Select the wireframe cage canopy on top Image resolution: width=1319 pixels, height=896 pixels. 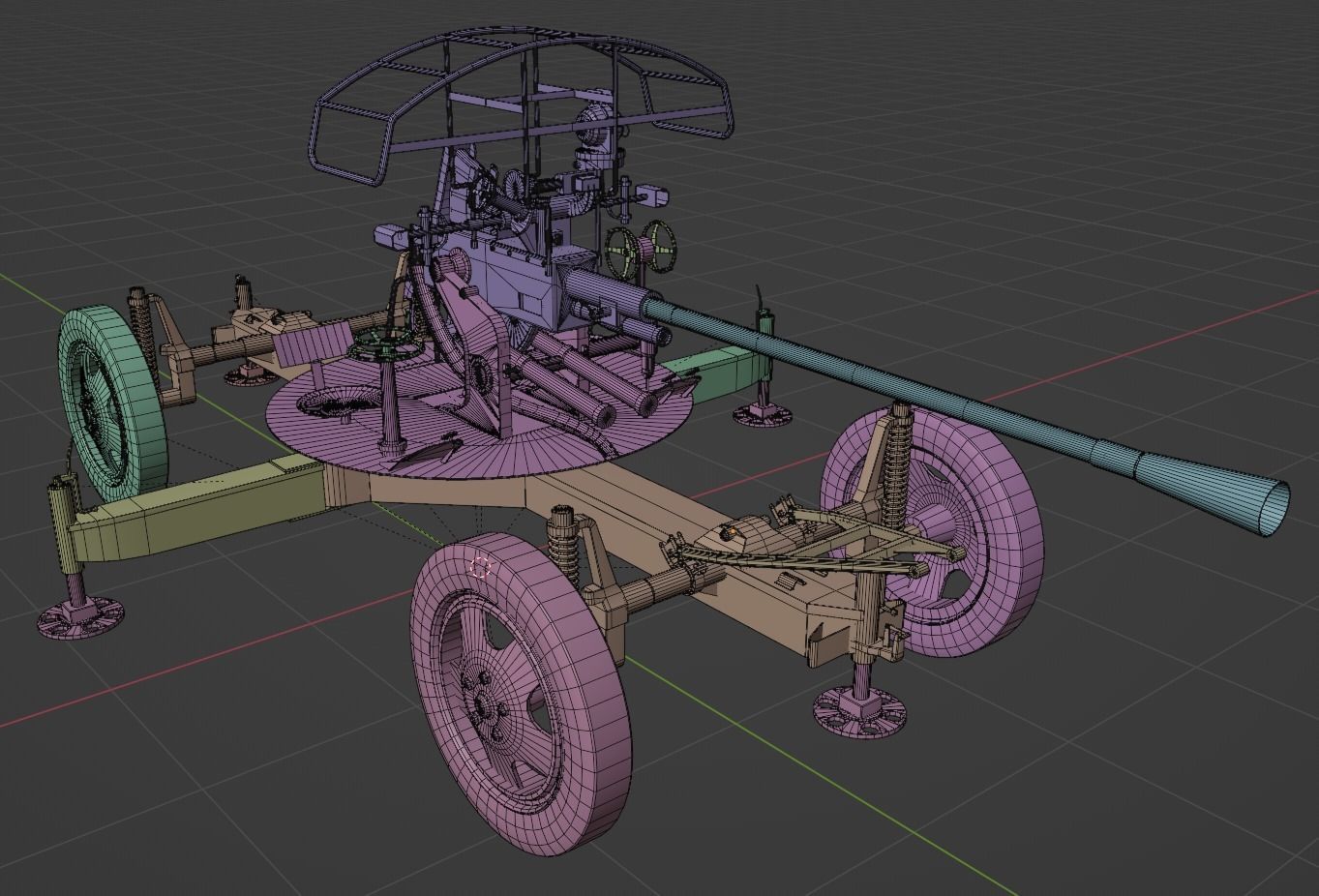tap(521, 106)
